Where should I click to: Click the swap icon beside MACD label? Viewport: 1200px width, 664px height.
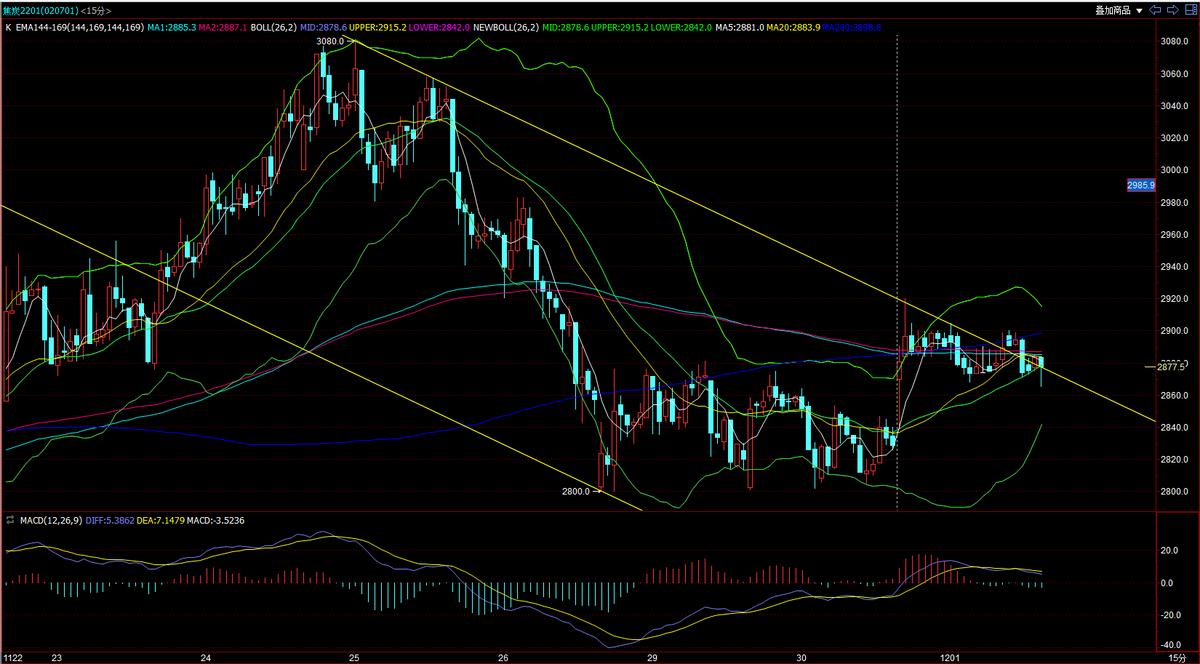[10, 521]
